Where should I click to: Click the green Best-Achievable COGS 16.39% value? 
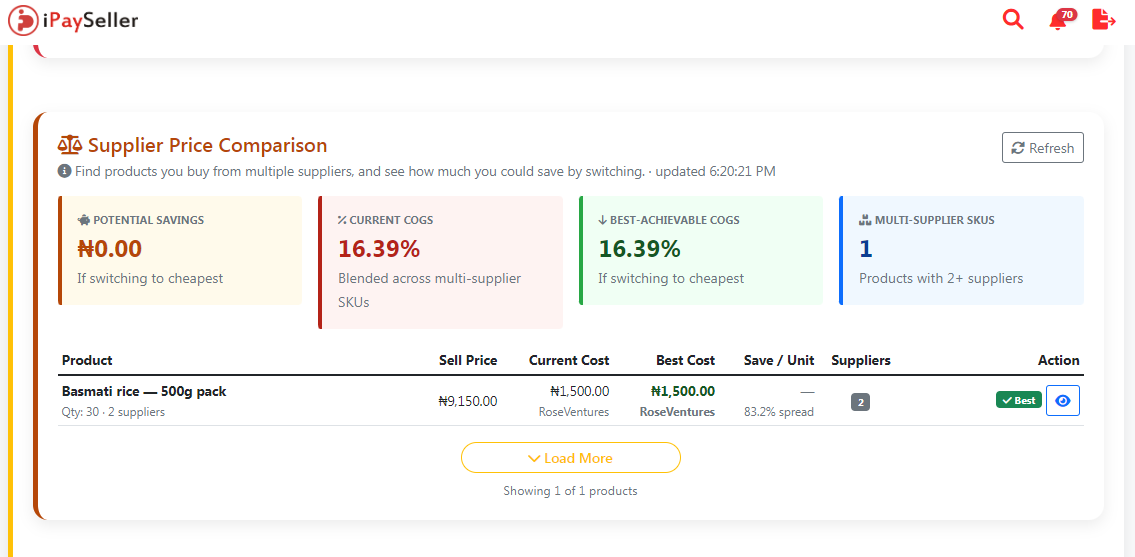(639, 248)
